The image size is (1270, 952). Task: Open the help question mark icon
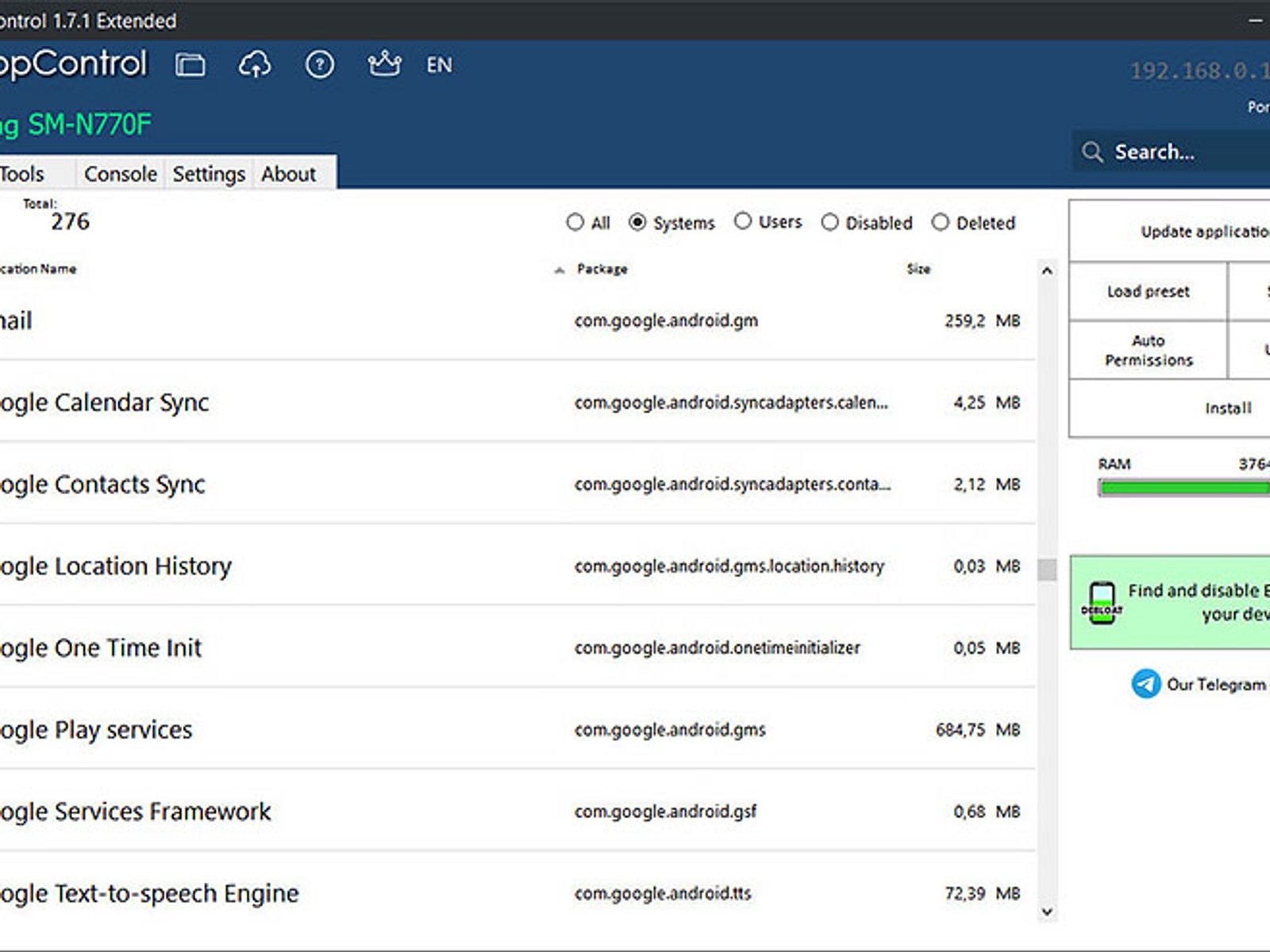coord(319,64)
